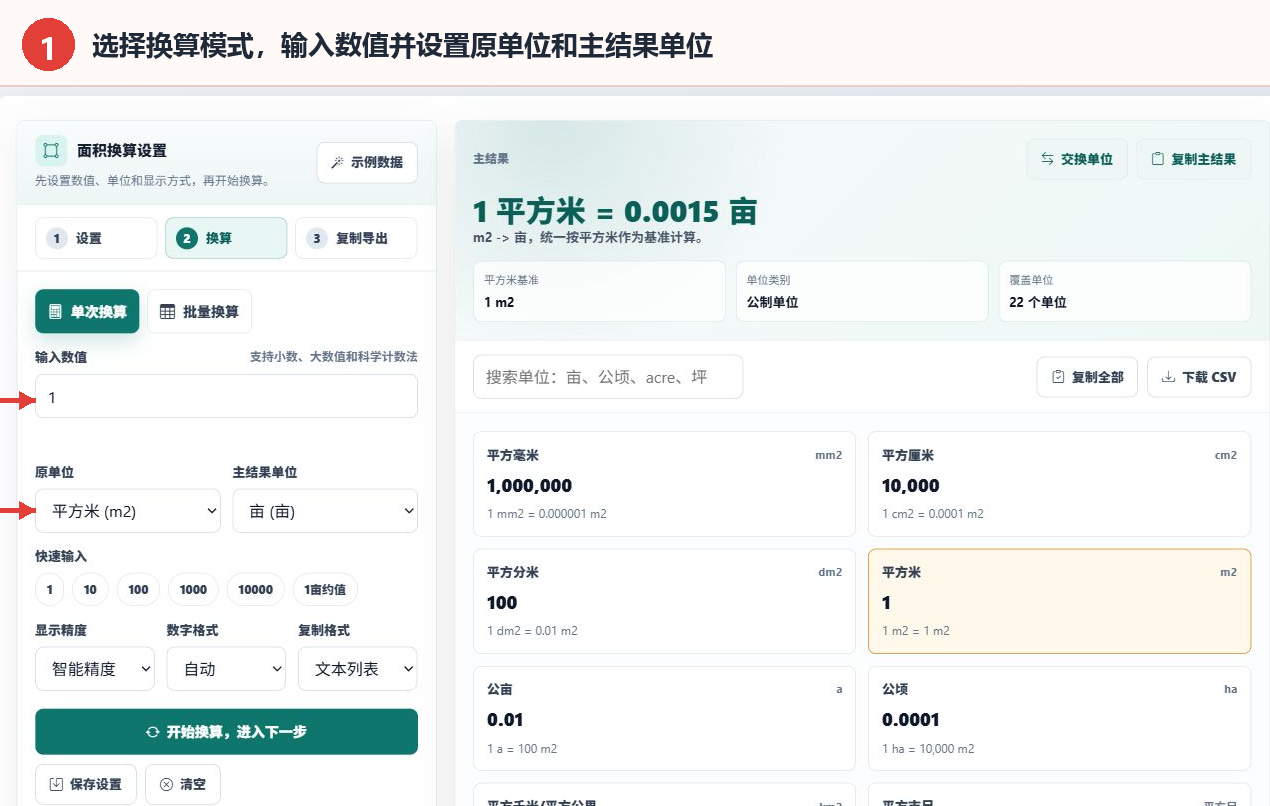Viewport: 1270px width, 806px height.
Task: Select quick input value 10
Action: click(90, 590)
